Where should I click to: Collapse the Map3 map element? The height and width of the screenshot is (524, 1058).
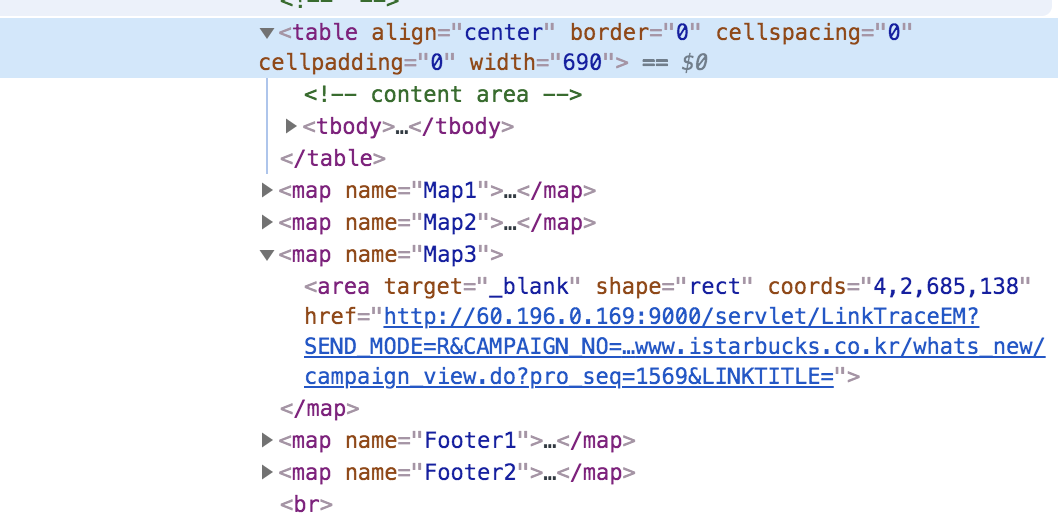pos(267,255)
